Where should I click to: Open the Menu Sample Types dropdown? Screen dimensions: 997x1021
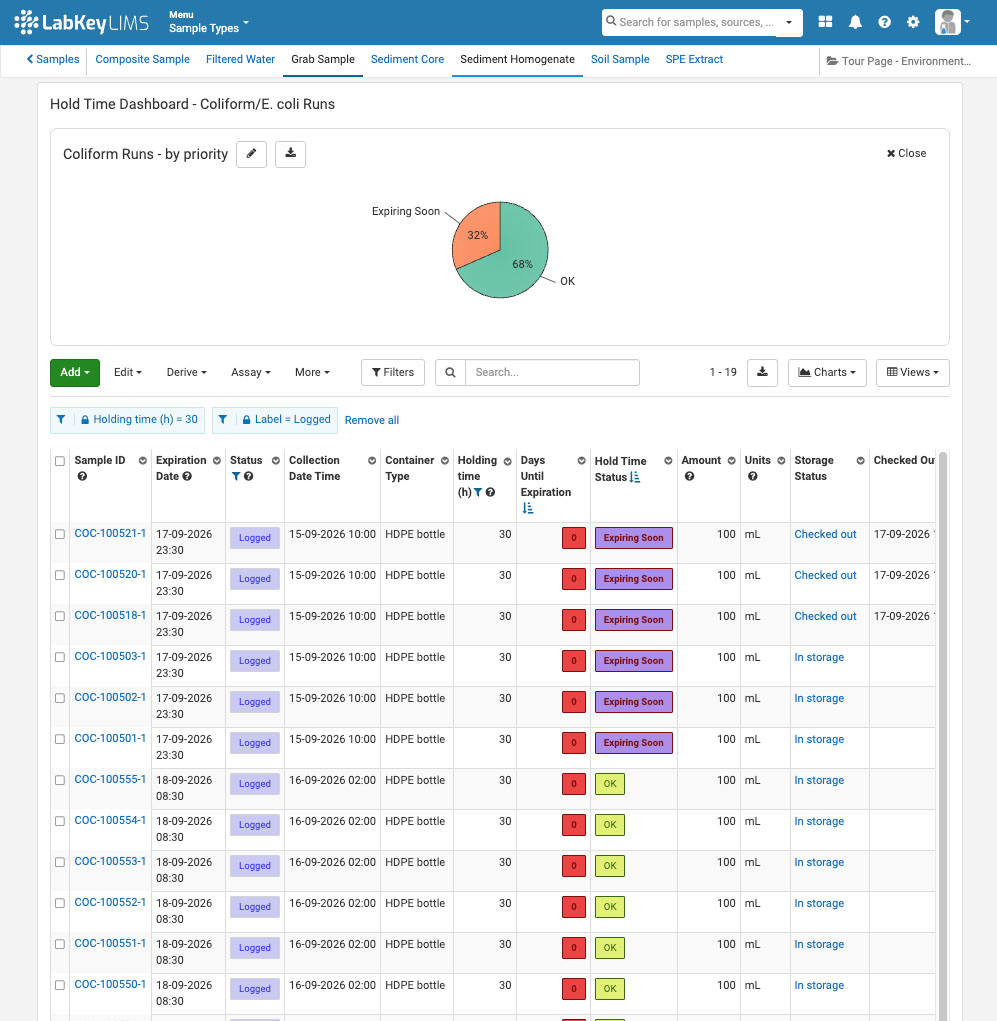pos(208,22)
